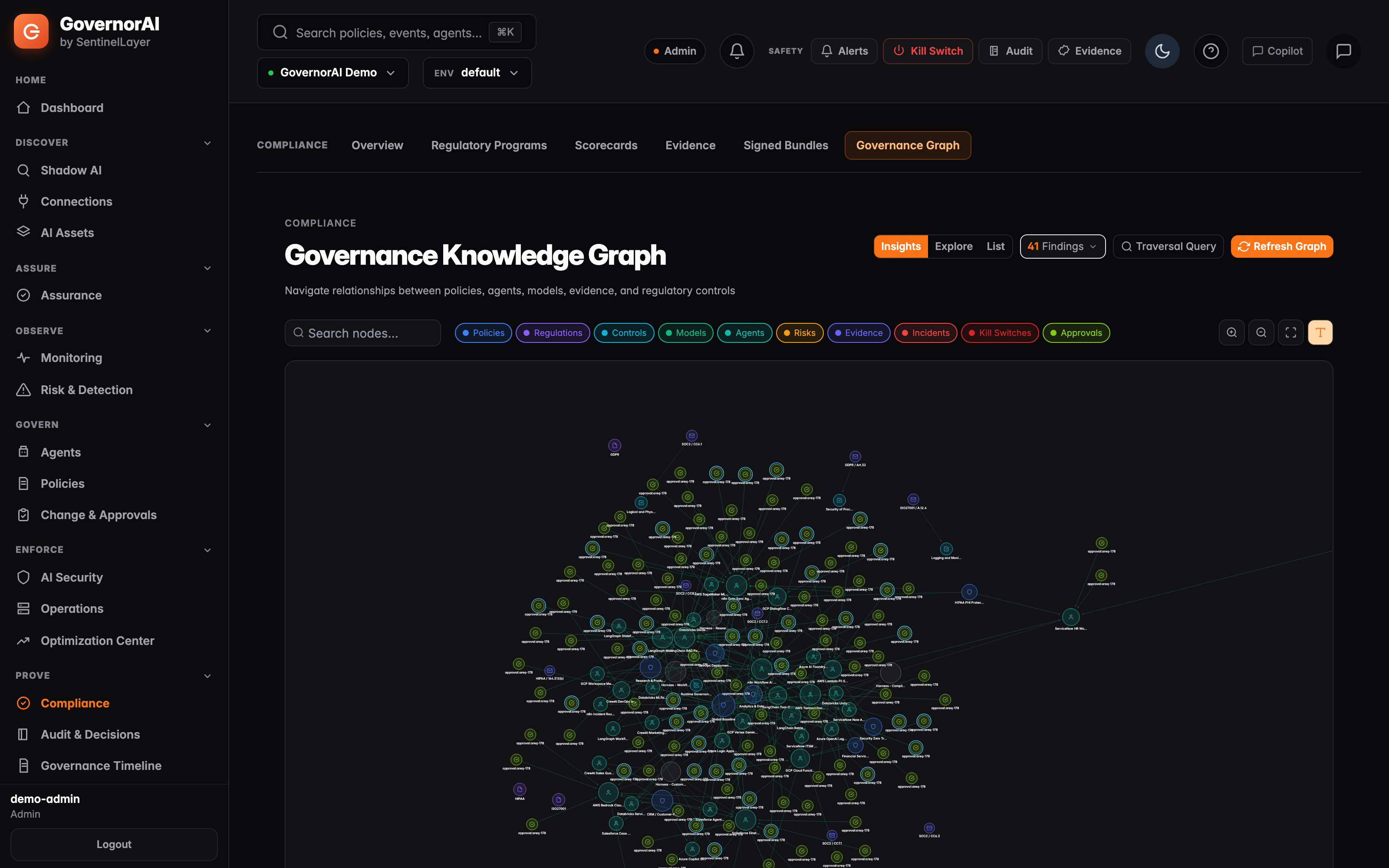1389x868 pixels.
Task: Zoom out of the graph
Action: click(1261, 332)
